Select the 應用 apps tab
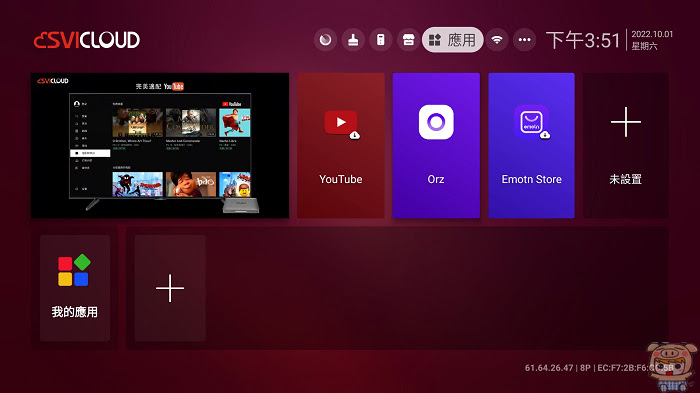Screen dimensions: 700x393 tap(453, 40)
